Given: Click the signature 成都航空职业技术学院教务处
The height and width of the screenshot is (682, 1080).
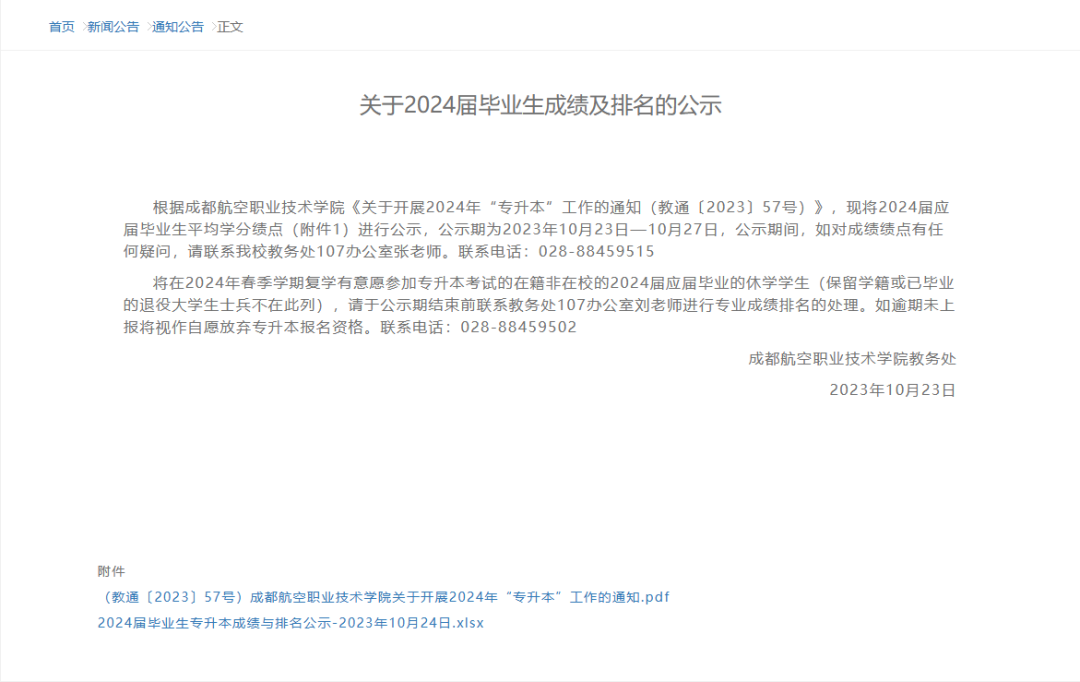Looking at the screenshot, I should [x=852, y=359].
